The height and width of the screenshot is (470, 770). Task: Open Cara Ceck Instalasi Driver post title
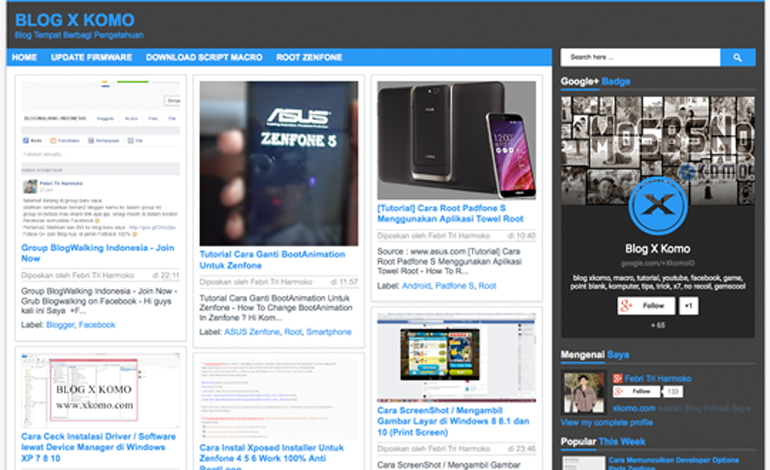[98, 447]
